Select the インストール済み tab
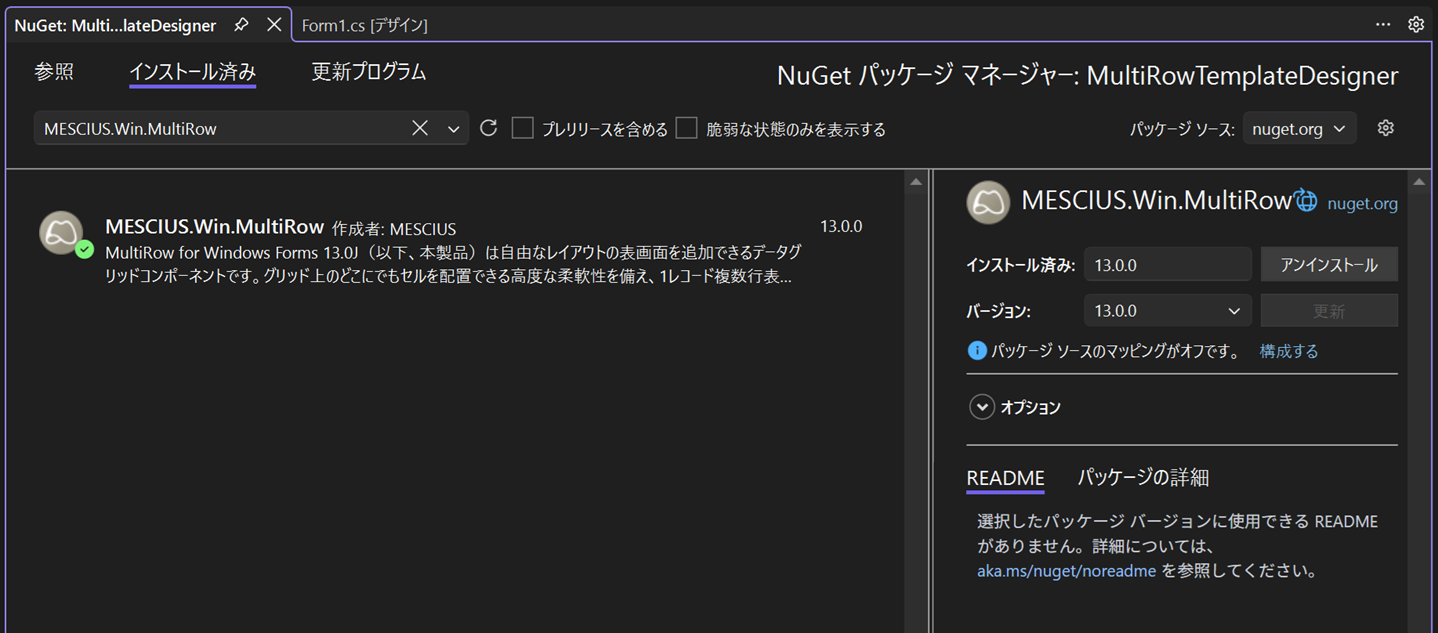The image size is (1438, 633). pyautogui.click(x=193, y=72)
